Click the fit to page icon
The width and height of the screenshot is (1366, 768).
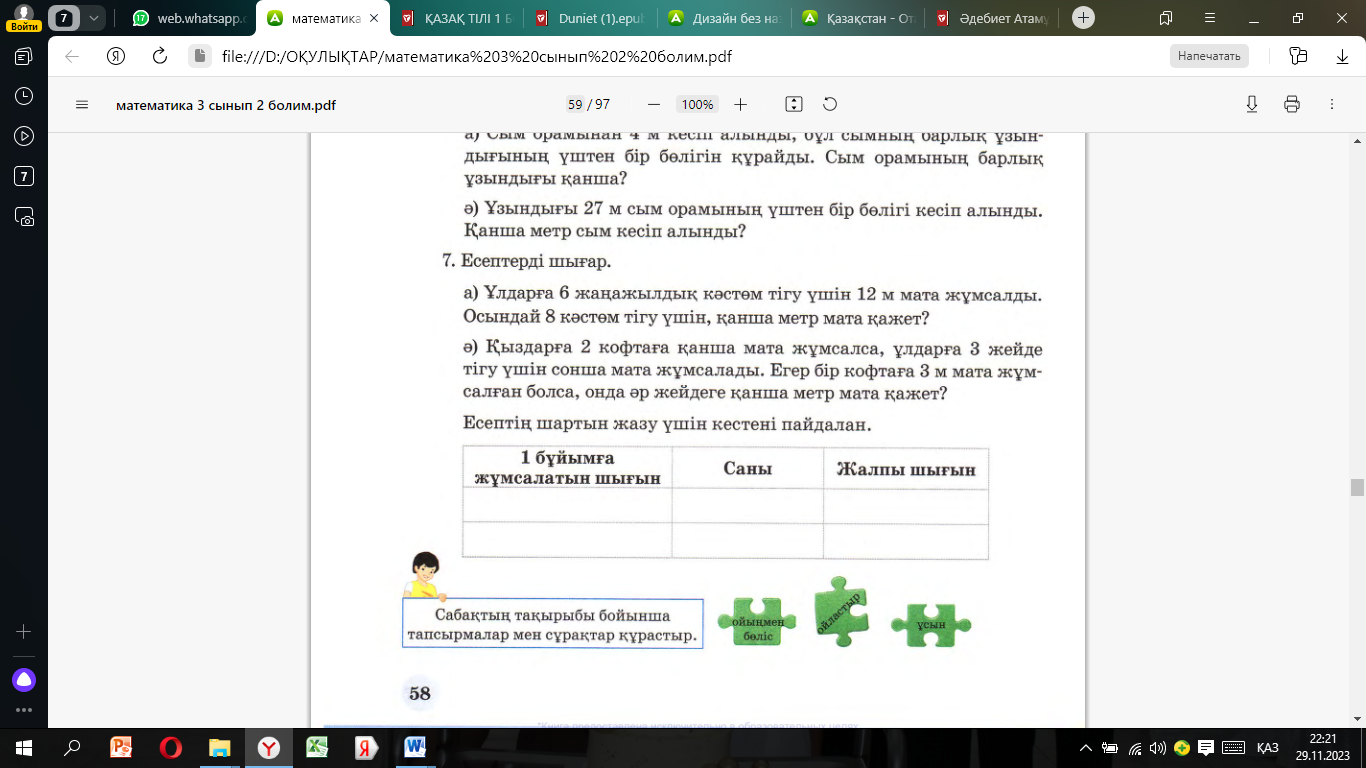coord(794,104)
